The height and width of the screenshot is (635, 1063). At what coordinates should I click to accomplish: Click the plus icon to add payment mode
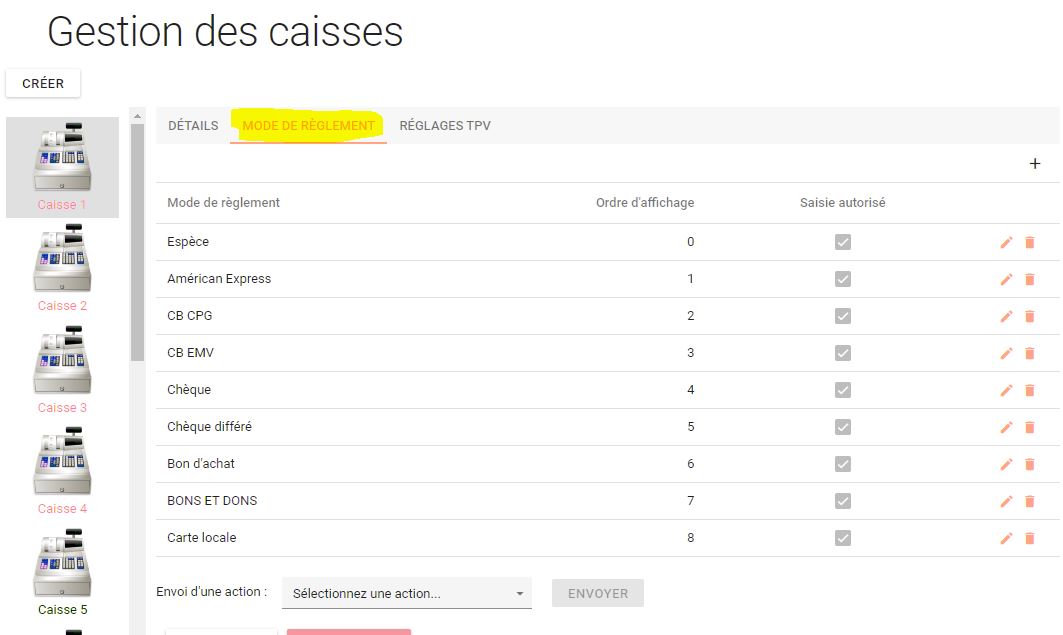point(1035,164)
